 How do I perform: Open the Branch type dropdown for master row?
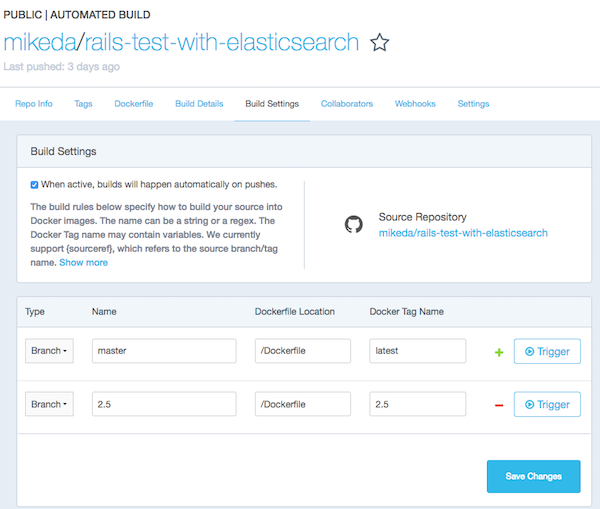point(49,351)
